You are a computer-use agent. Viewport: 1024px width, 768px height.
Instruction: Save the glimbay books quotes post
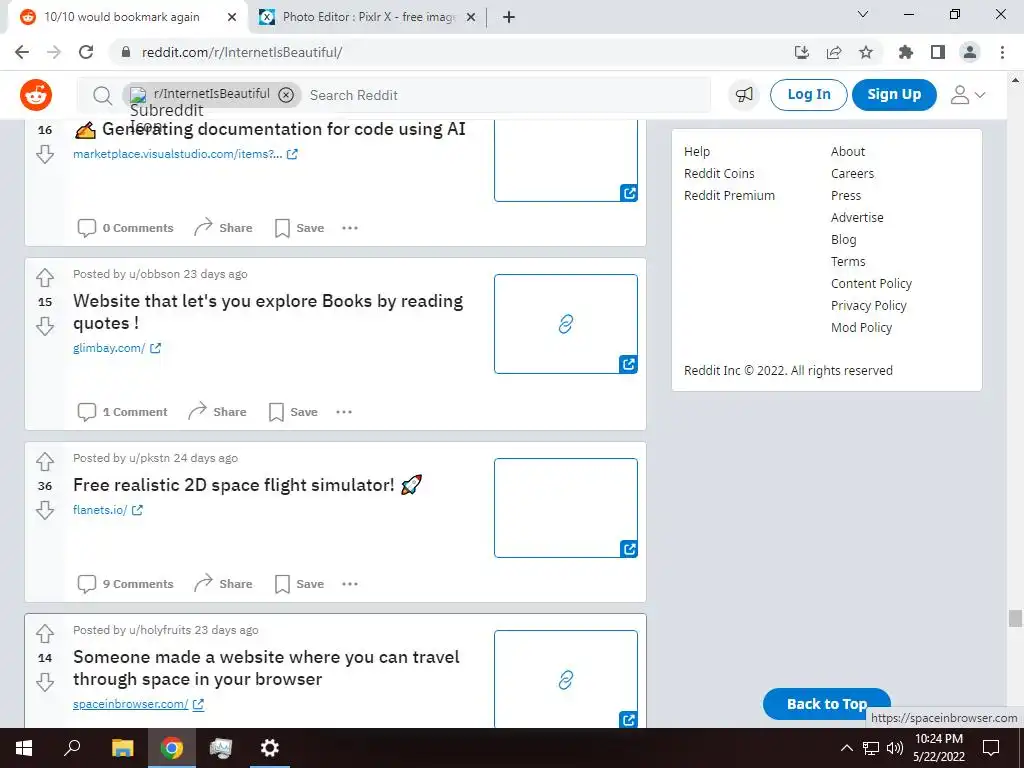(x=293, y=412)
